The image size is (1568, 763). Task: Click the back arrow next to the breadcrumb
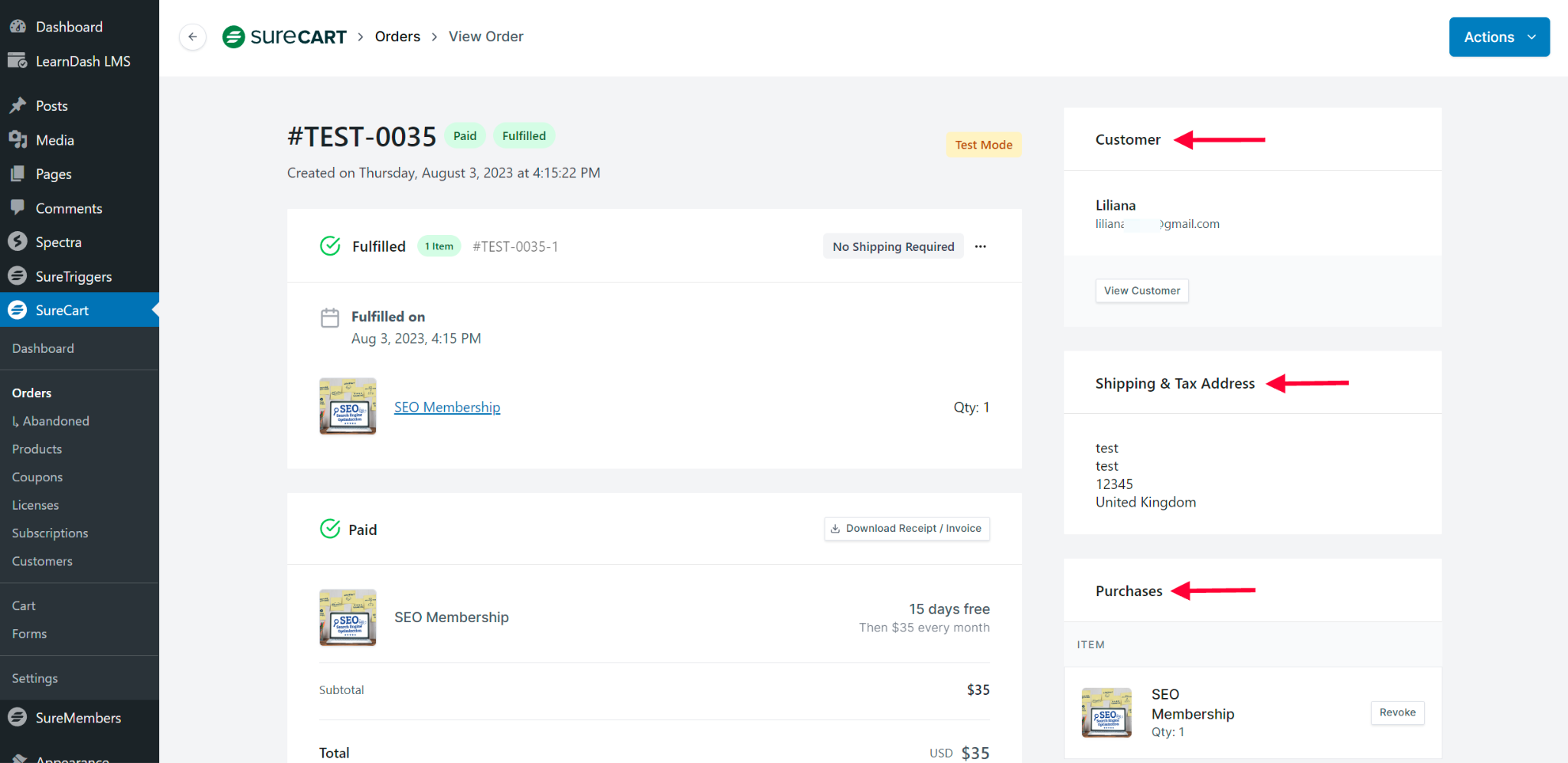(x=192, y=36)
